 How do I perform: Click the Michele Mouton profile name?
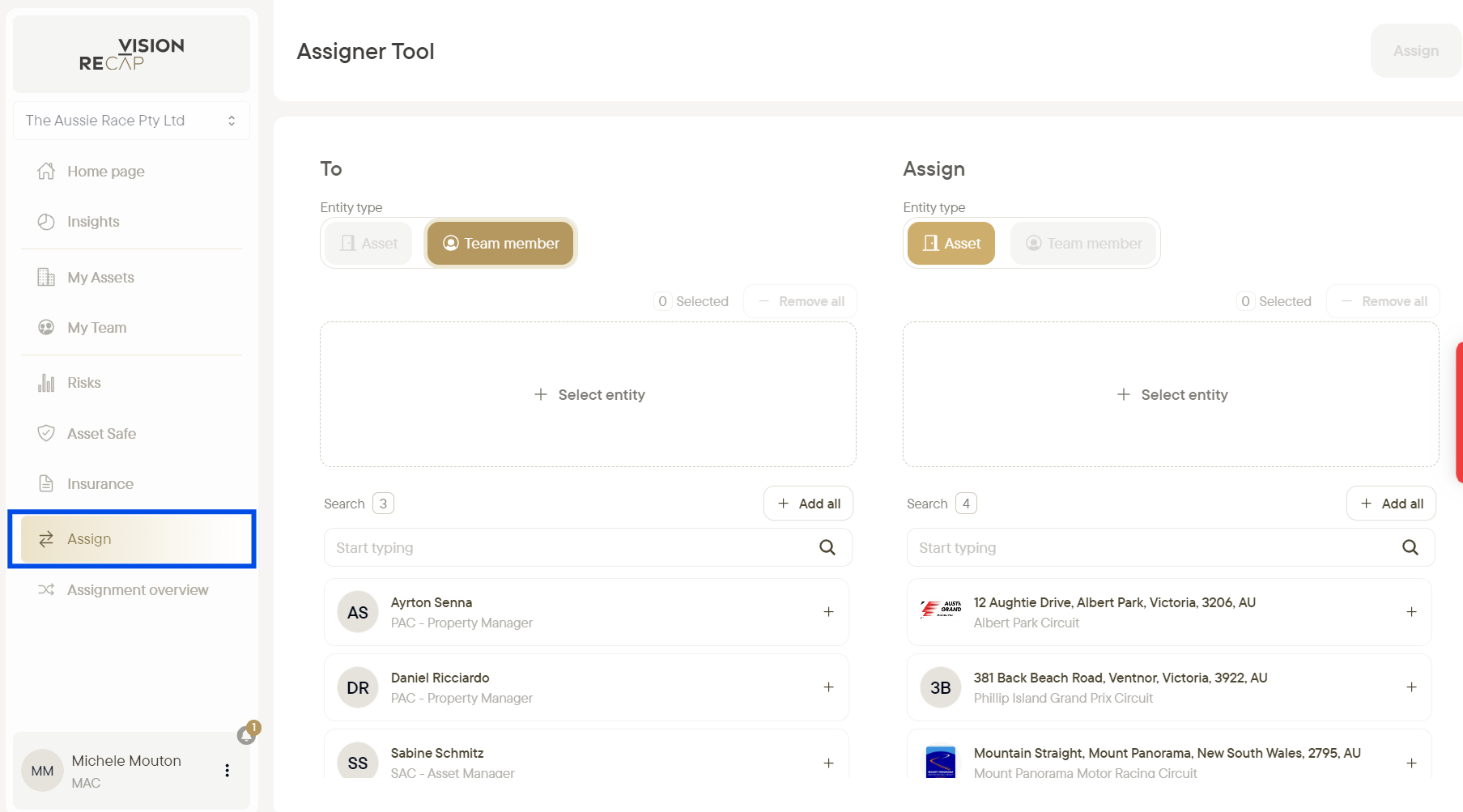126,761
